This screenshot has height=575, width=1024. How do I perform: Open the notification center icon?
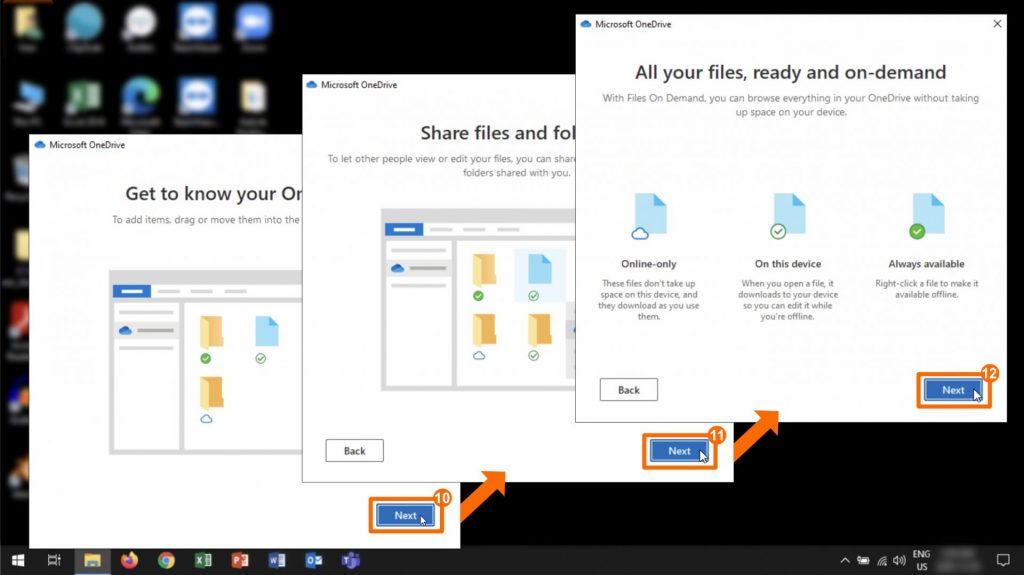(x=1003, y=560)
